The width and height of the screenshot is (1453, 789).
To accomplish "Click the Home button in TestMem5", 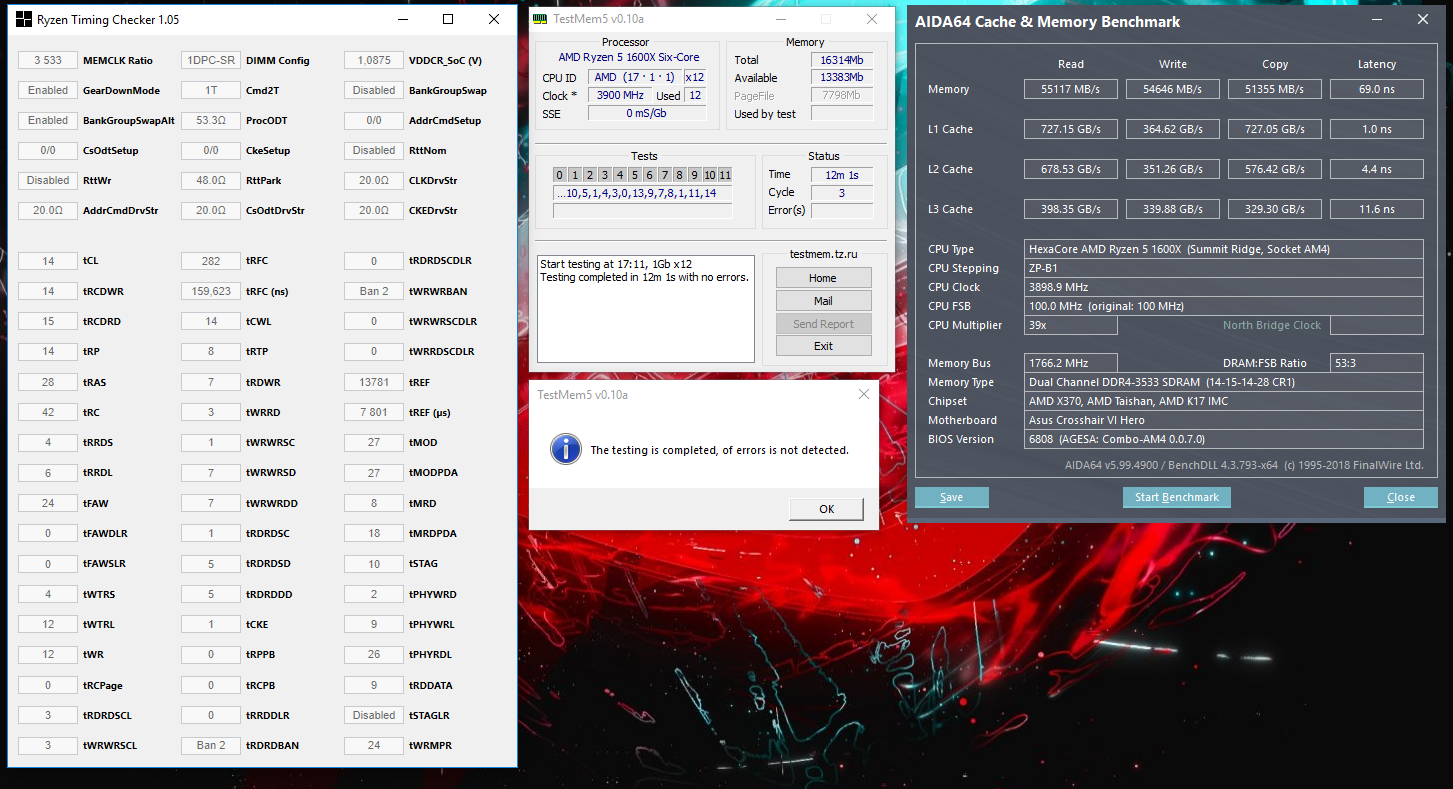I will point(823,278).
